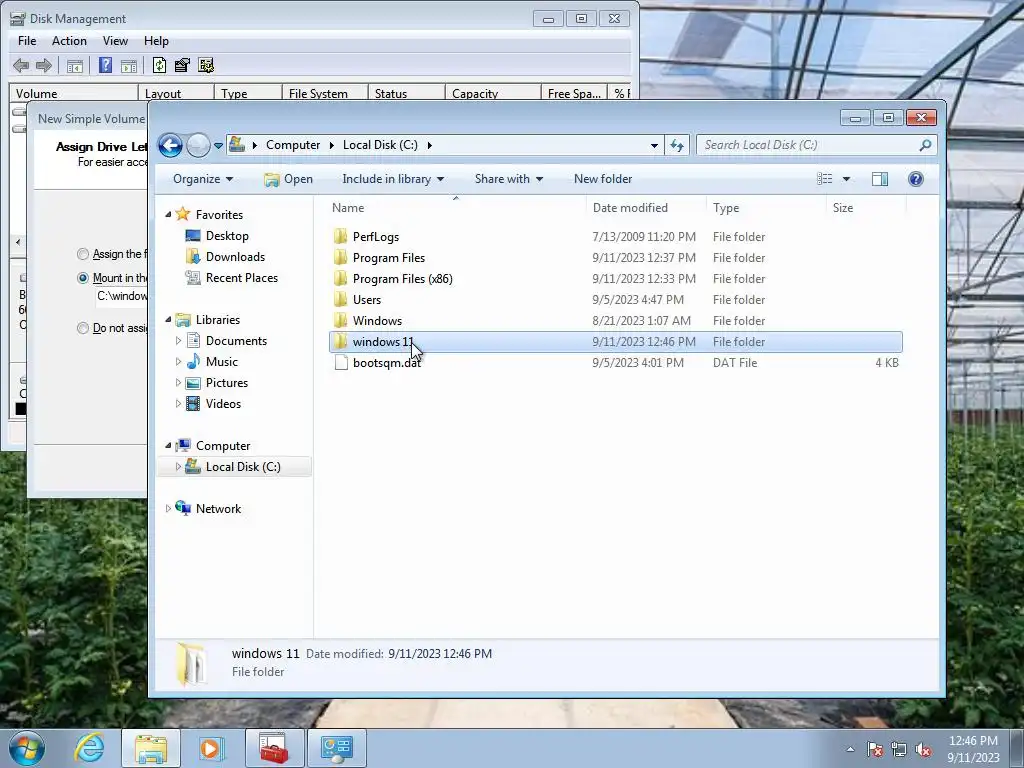The height and width of the screenshot is (768, 1024).
Task: Click the New folder button
Action: pyautogui.click(x=603, y=179)
